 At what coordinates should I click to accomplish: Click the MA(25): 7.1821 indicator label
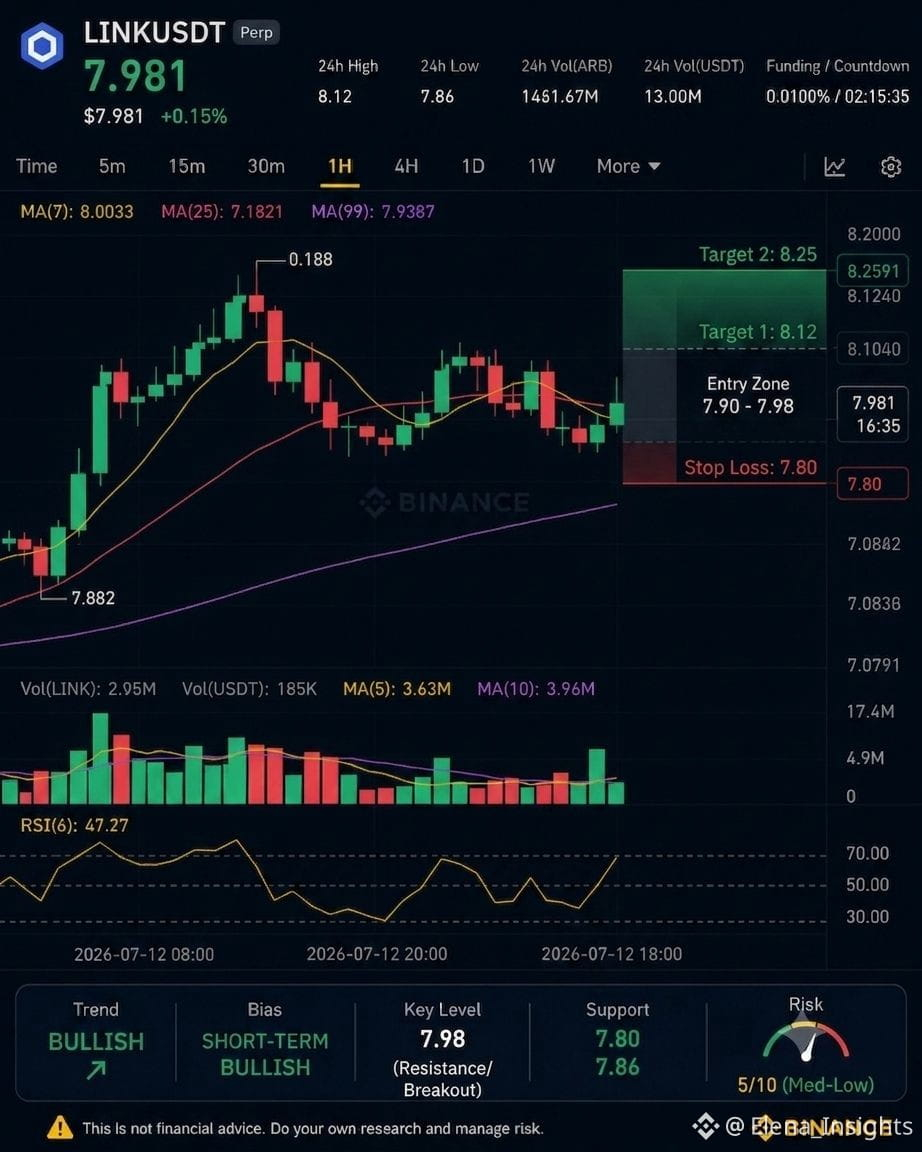click(x=222, y=212)
